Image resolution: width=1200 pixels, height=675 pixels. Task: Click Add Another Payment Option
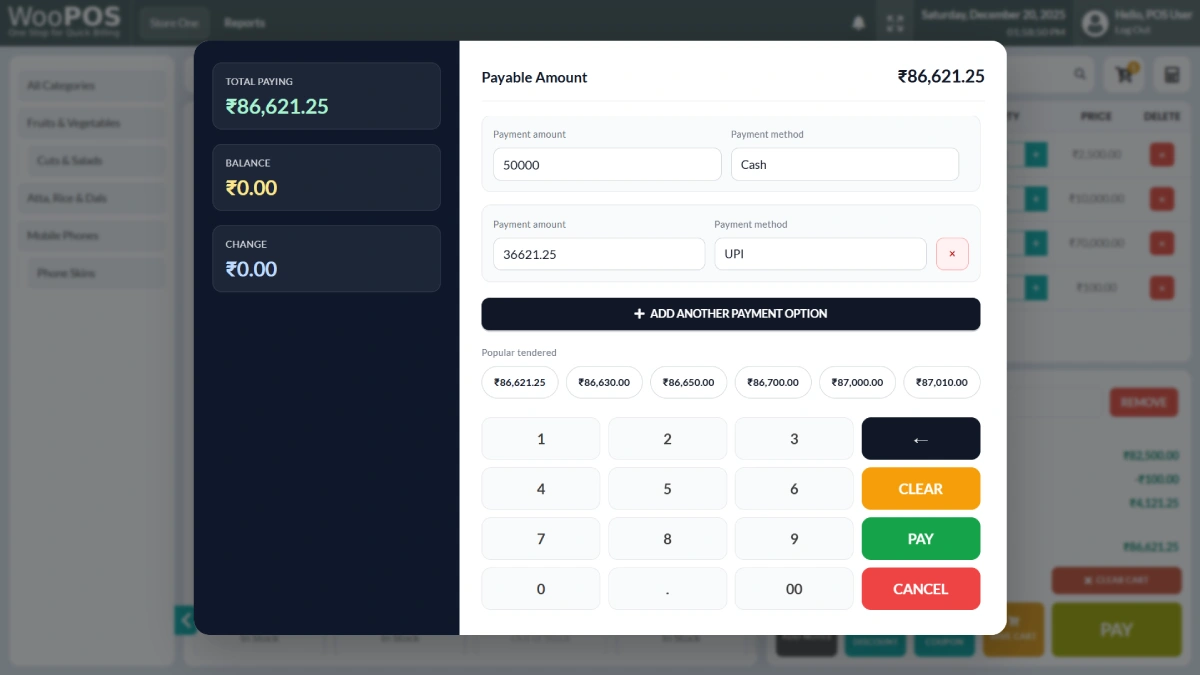[730, 314]
